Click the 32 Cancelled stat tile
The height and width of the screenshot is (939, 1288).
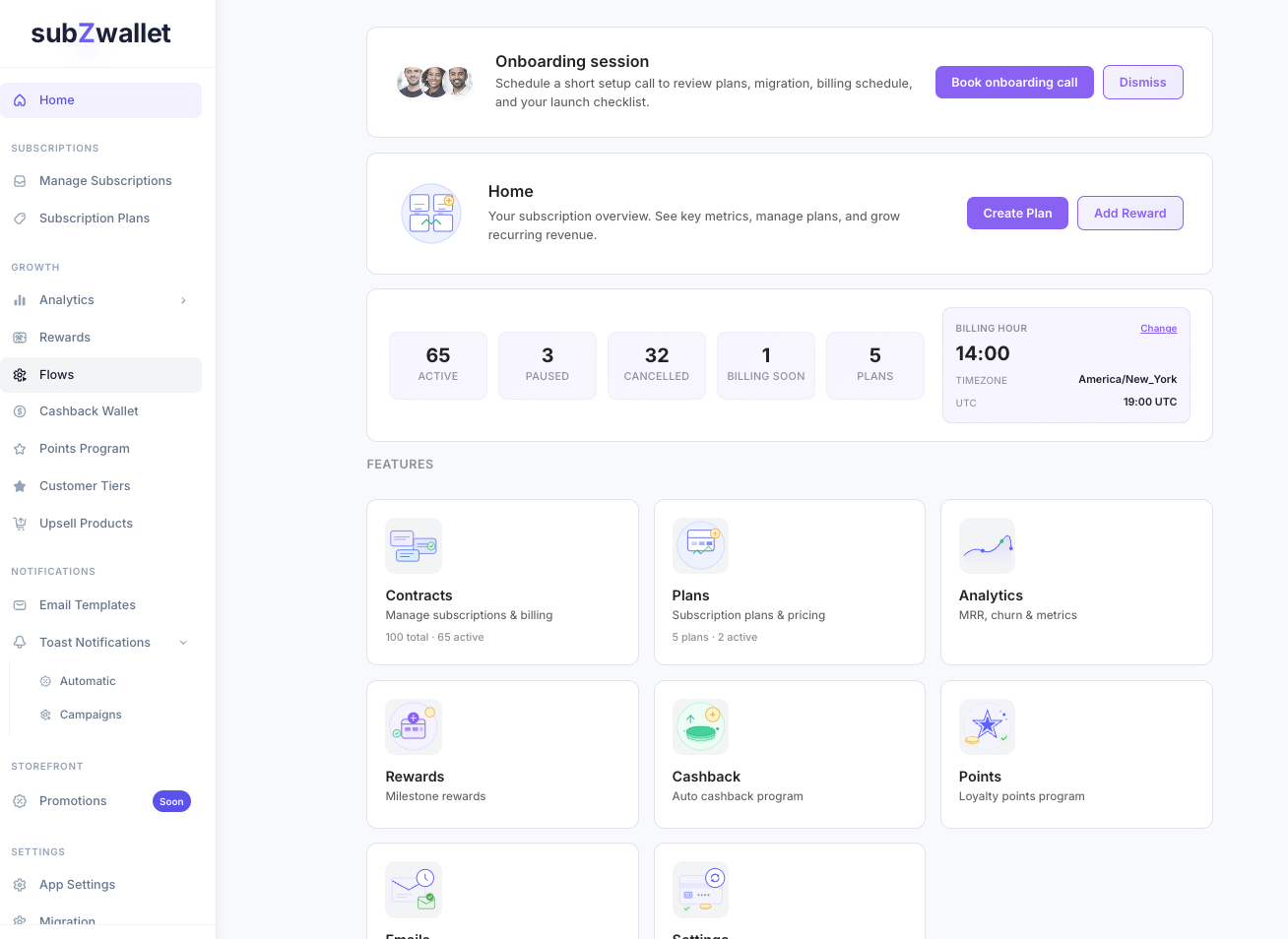tap(657, 365)
